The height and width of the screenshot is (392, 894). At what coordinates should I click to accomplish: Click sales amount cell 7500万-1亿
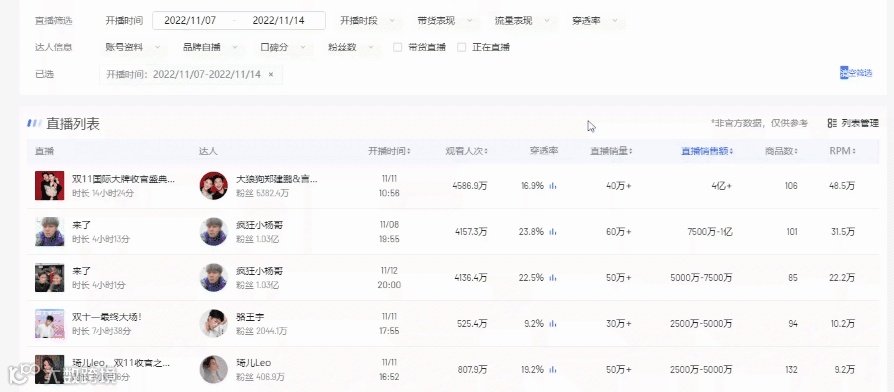(x=710, y=232)
